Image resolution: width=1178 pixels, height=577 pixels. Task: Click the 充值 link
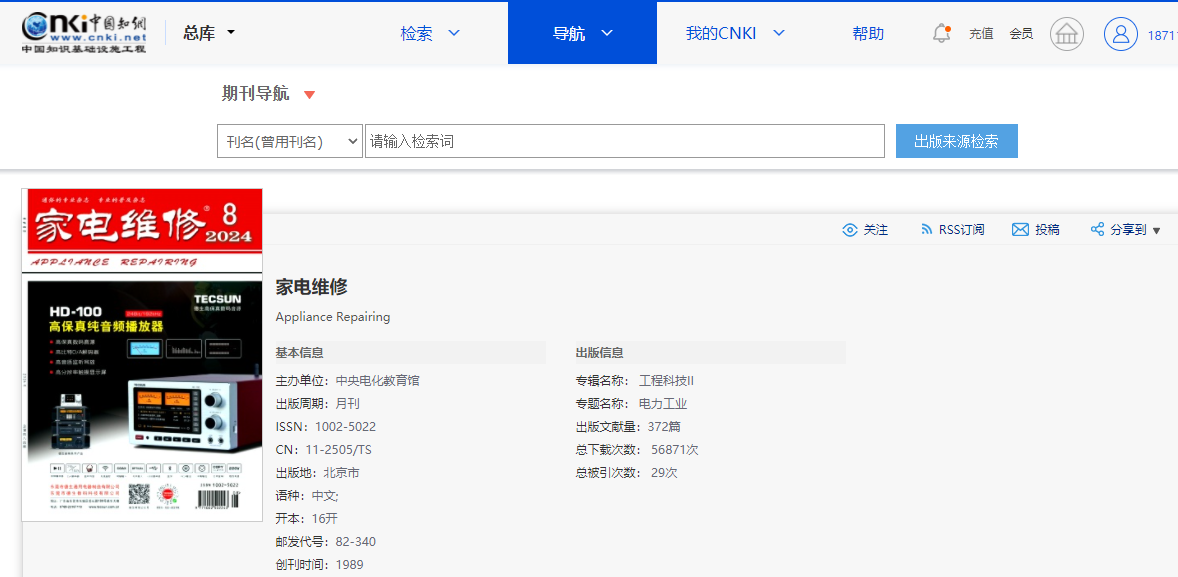click(x=981, y=34)
